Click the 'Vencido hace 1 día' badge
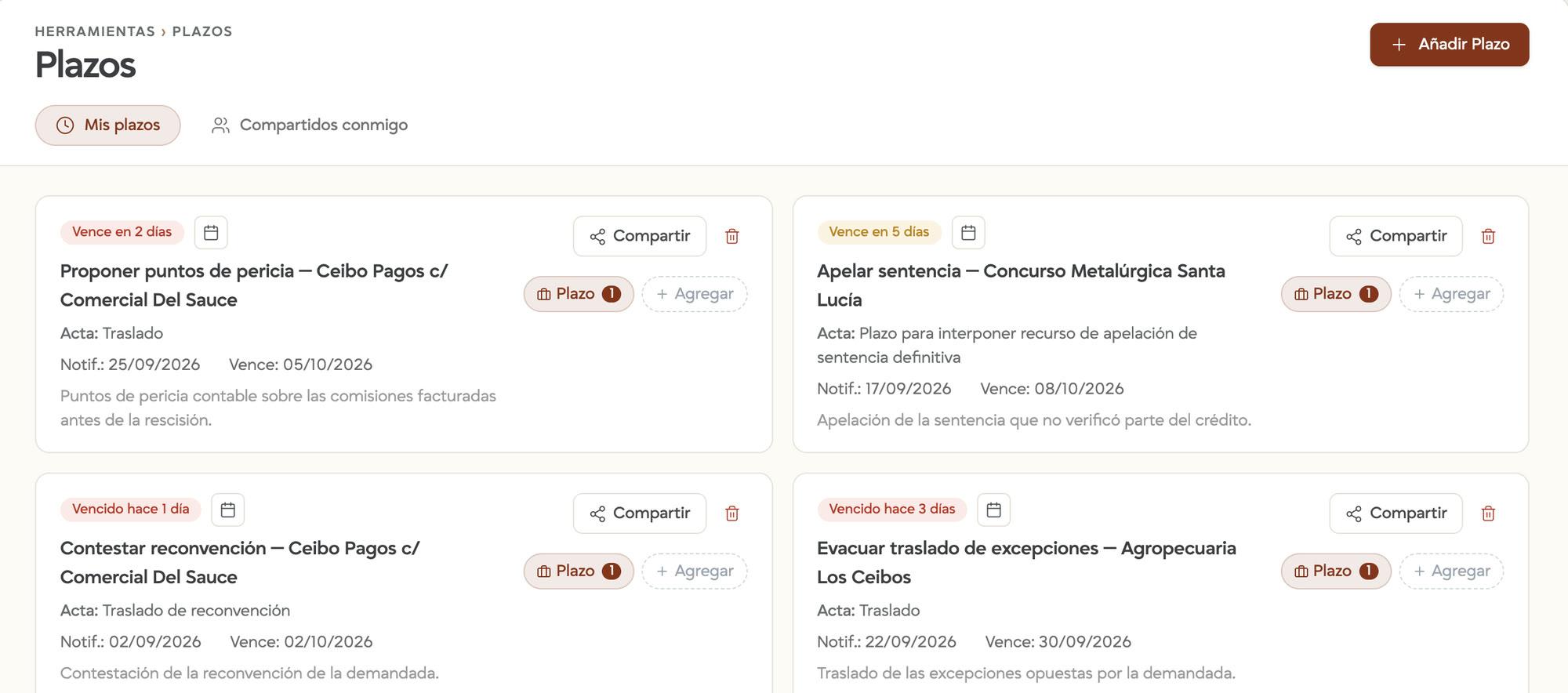Viewport: 1568px width, 693px height. [130, 510]
